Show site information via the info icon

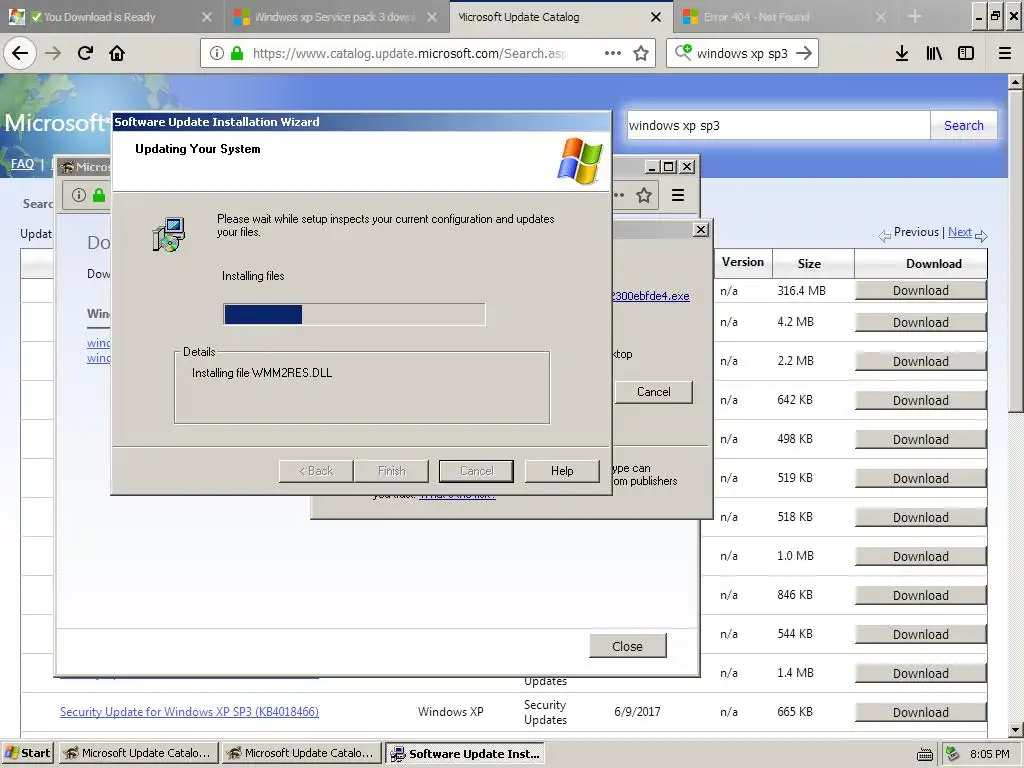(217, 54)
